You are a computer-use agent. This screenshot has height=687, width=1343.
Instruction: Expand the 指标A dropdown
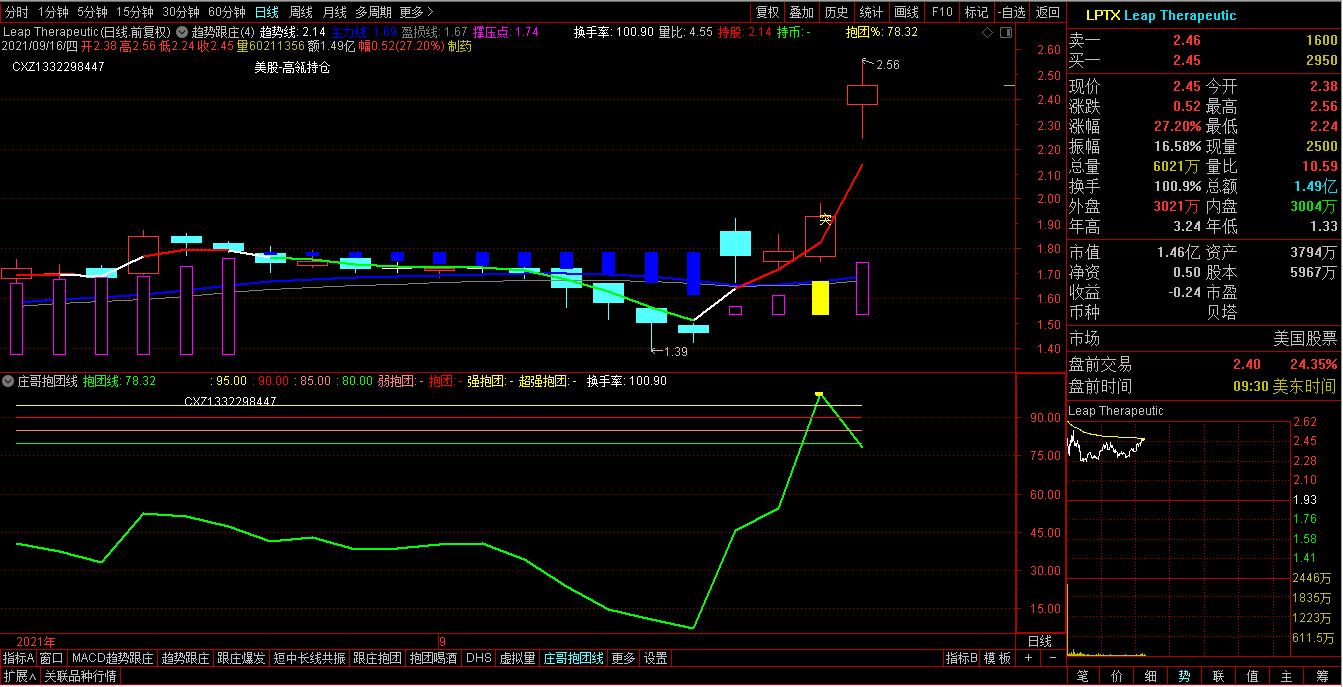(x=18, y=658)
